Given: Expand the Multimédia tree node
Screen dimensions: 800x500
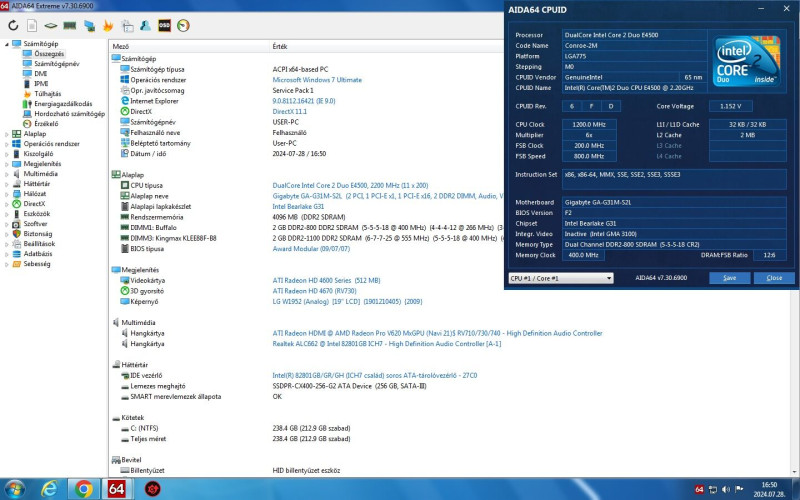Looking at the screenshot, I should (x=7, y=174).
